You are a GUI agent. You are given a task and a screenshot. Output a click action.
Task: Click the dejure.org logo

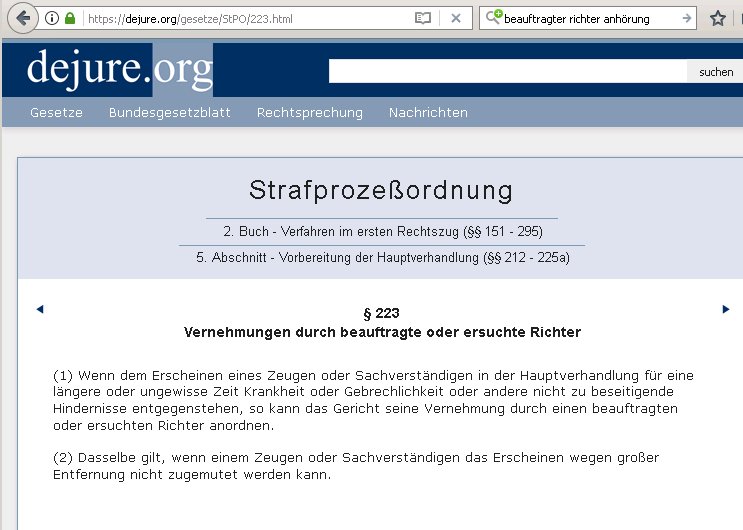pyautogui.click(x=120, y=68)
